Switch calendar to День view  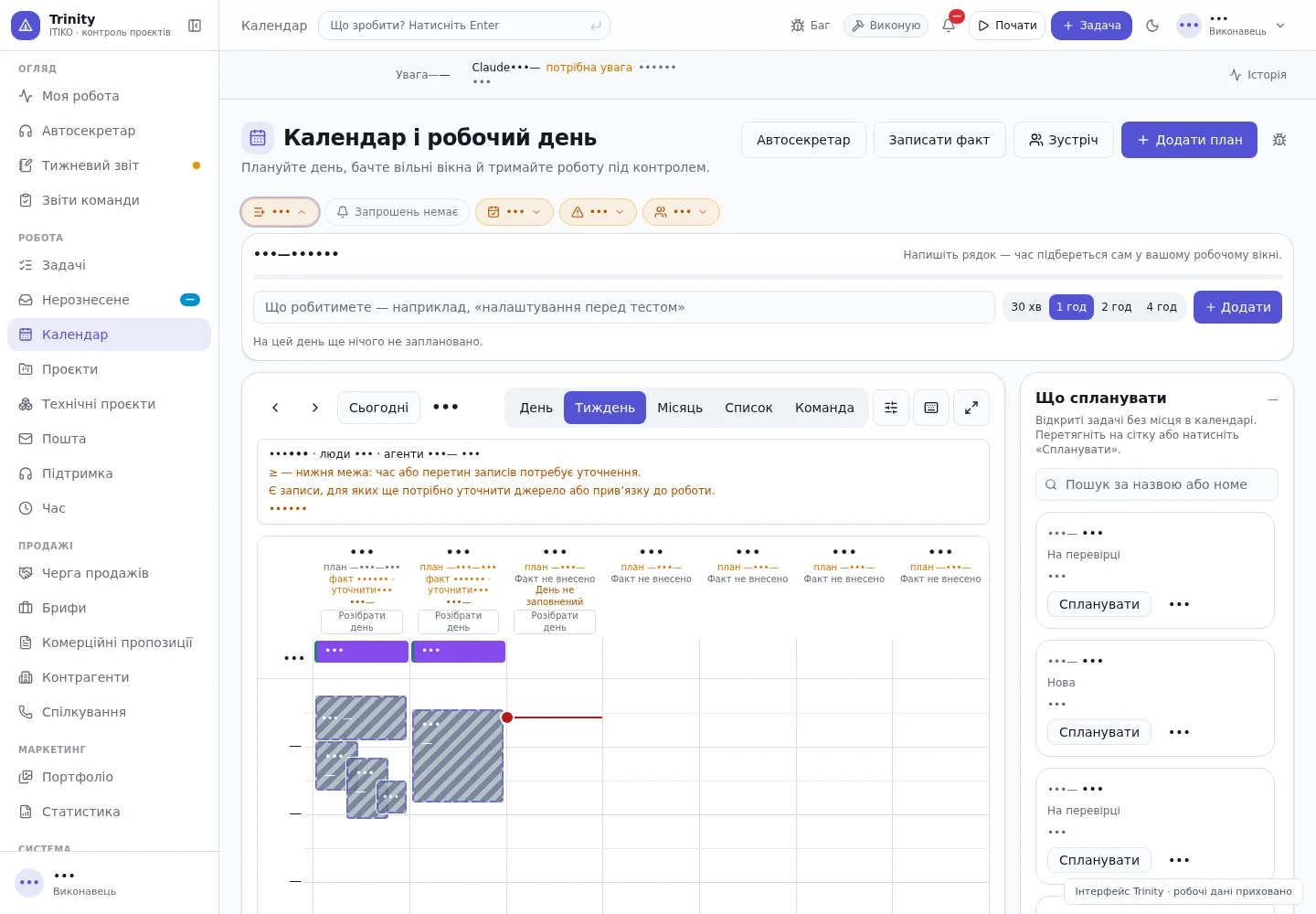[536, 408]
